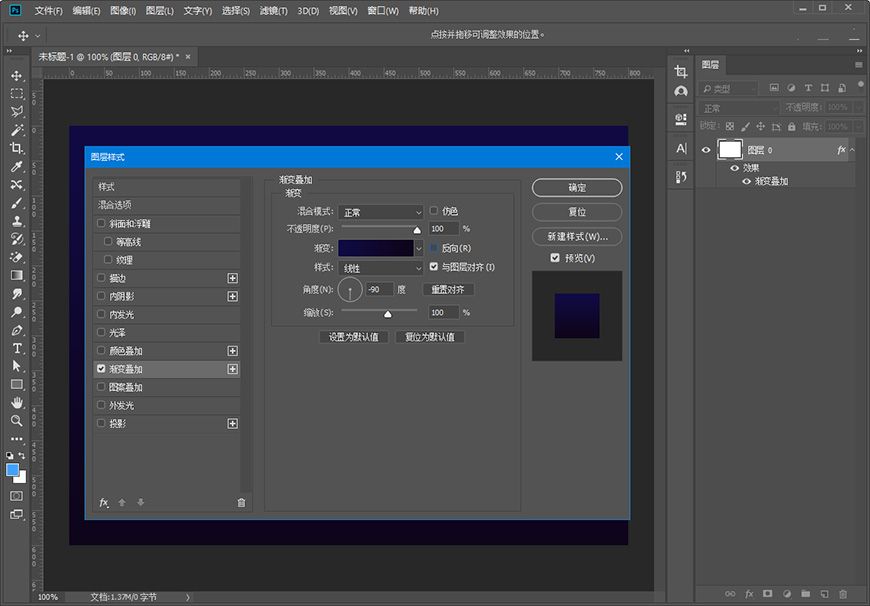Enable the 描边 checkbox
Image resolution: width=870 pixels, height=606 pixels.
point(101,277)
